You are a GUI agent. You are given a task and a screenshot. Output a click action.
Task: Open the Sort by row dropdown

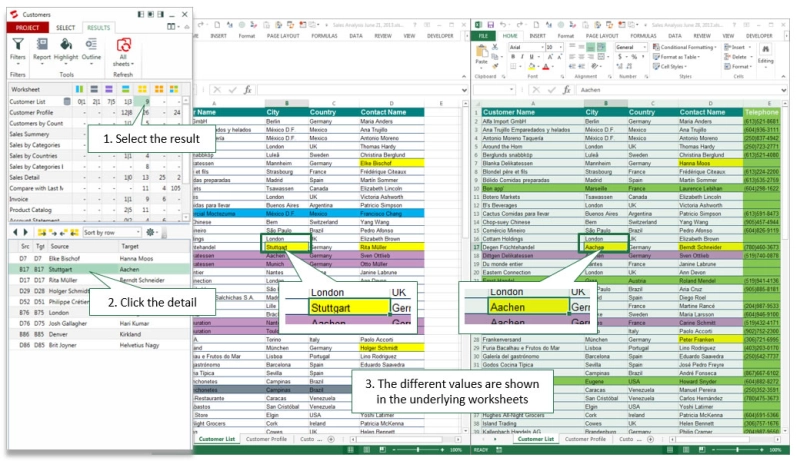110,231
